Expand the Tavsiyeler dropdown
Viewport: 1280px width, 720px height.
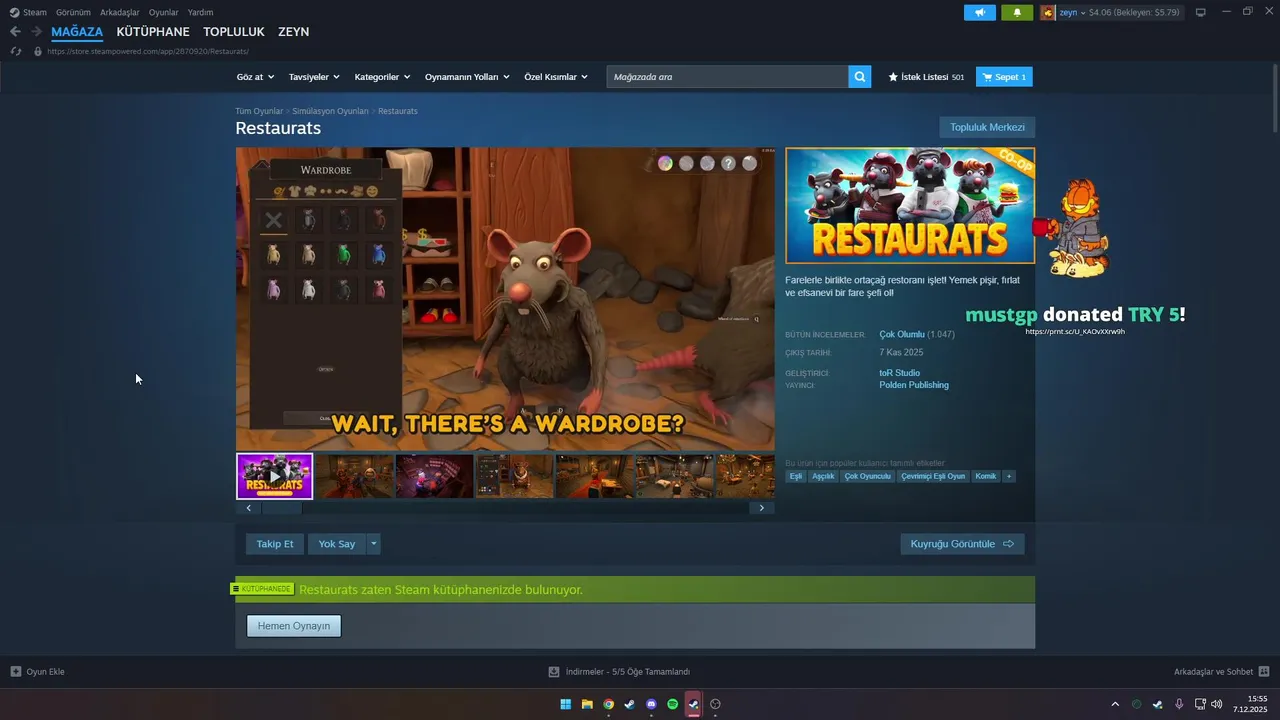coord(314,77)
